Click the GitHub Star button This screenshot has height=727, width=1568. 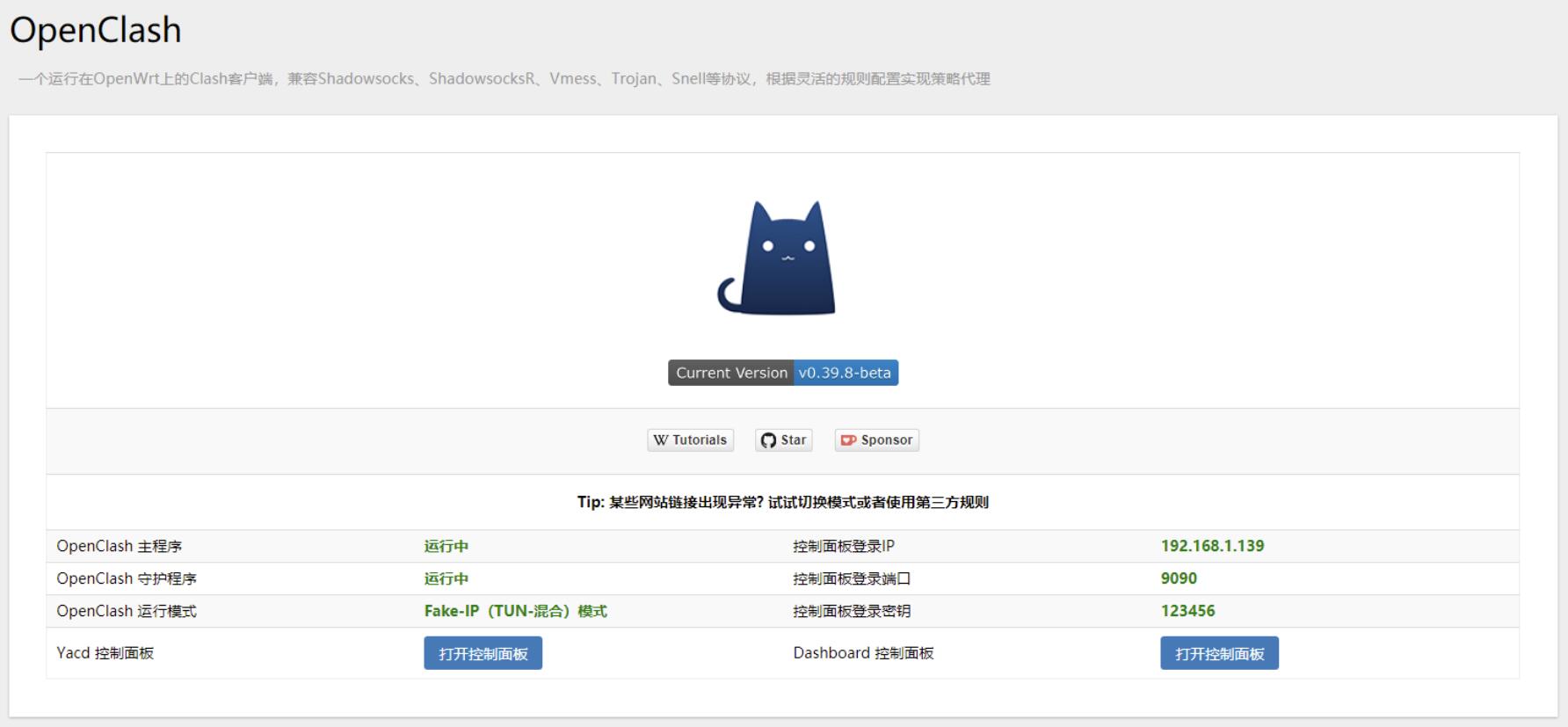coord(784,440)
